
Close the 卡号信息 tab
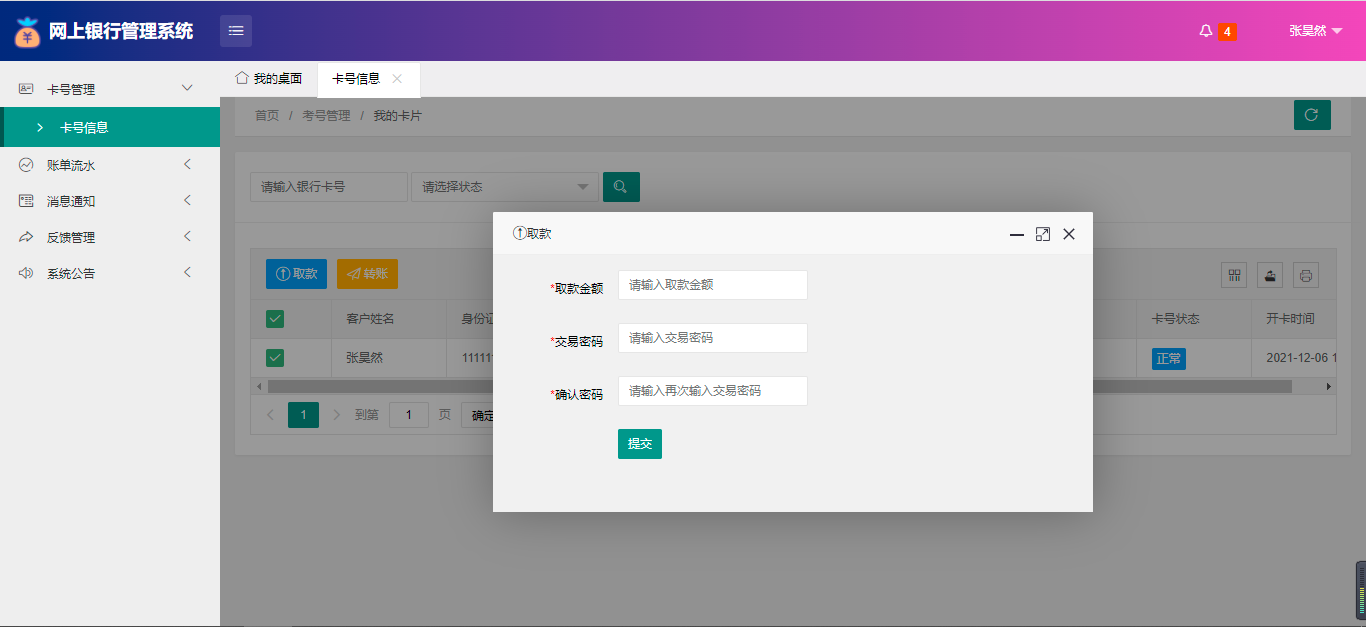[397, 78]
